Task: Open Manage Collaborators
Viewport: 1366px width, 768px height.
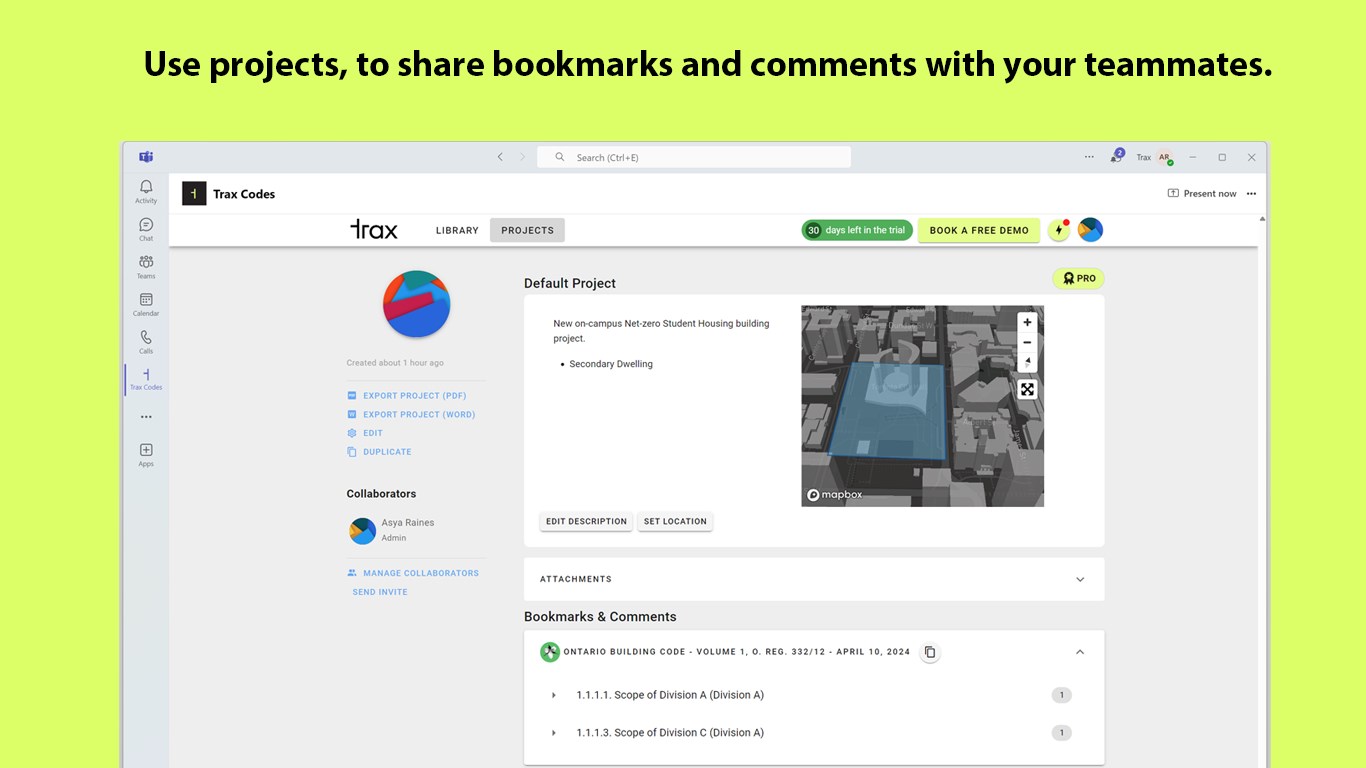Action: (x=413, y=573)
